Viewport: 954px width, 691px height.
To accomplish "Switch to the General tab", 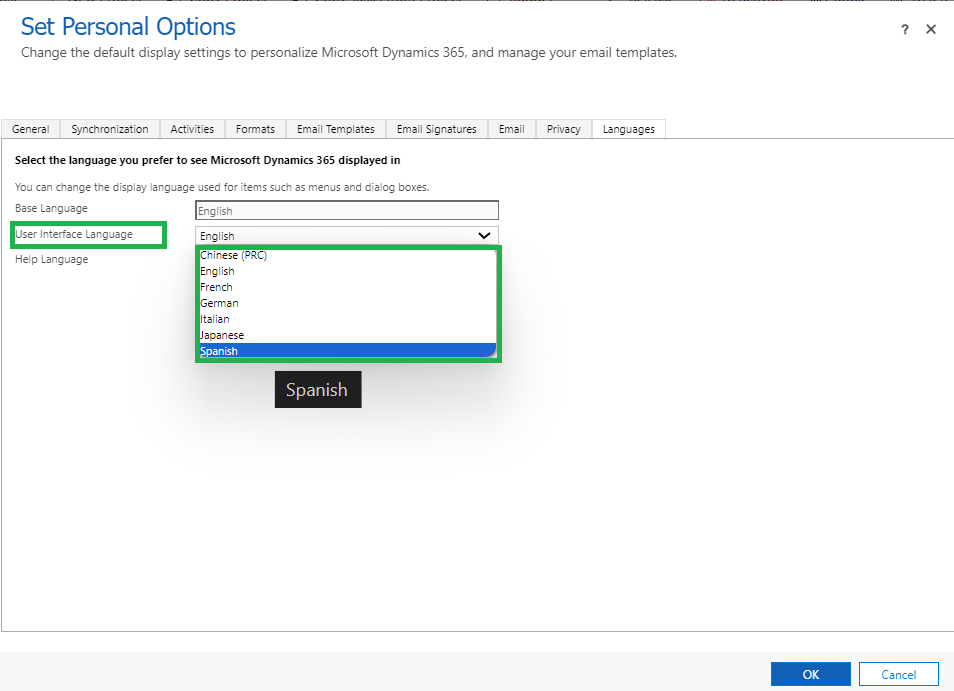I will 30,129.
